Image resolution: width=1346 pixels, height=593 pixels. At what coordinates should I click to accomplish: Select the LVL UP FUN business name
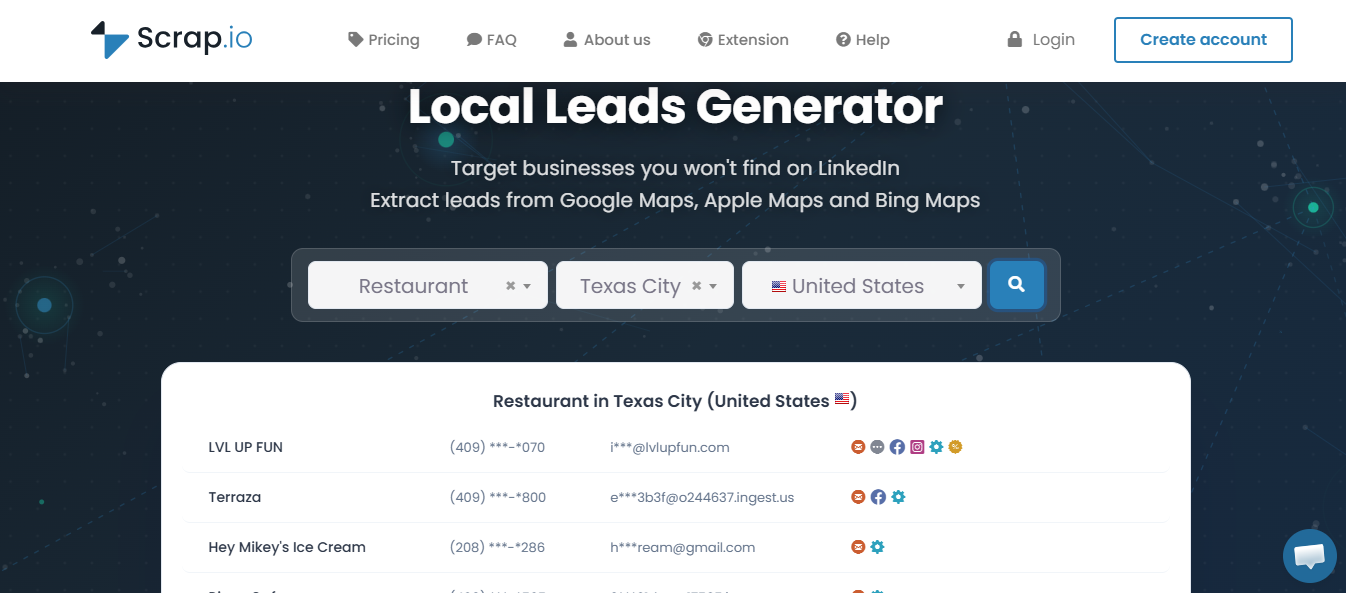point(246,447)
